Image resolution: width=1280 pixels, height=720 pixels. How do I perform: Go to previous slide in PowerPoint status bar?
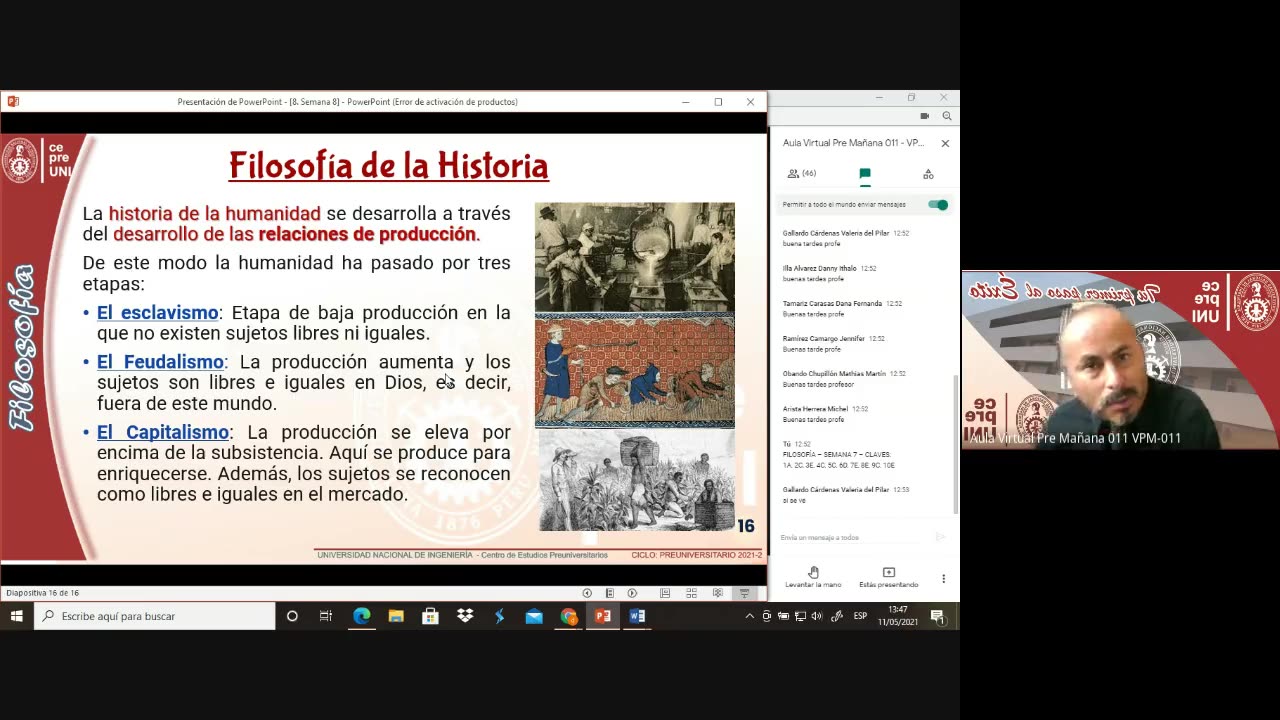pyautogui.click(x=587, y=593)
